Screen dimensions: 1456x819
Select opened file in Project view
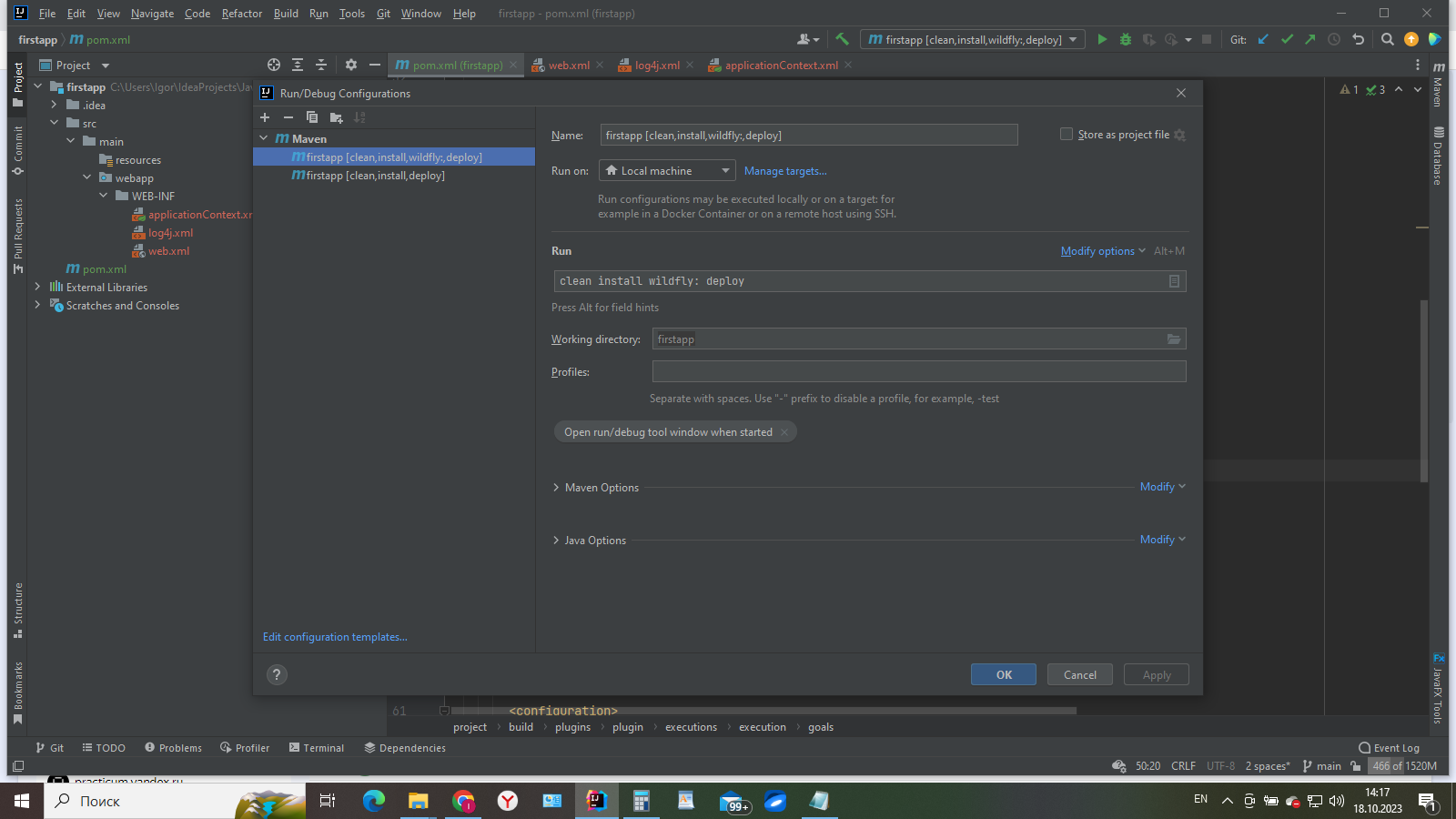pos(274,65)
